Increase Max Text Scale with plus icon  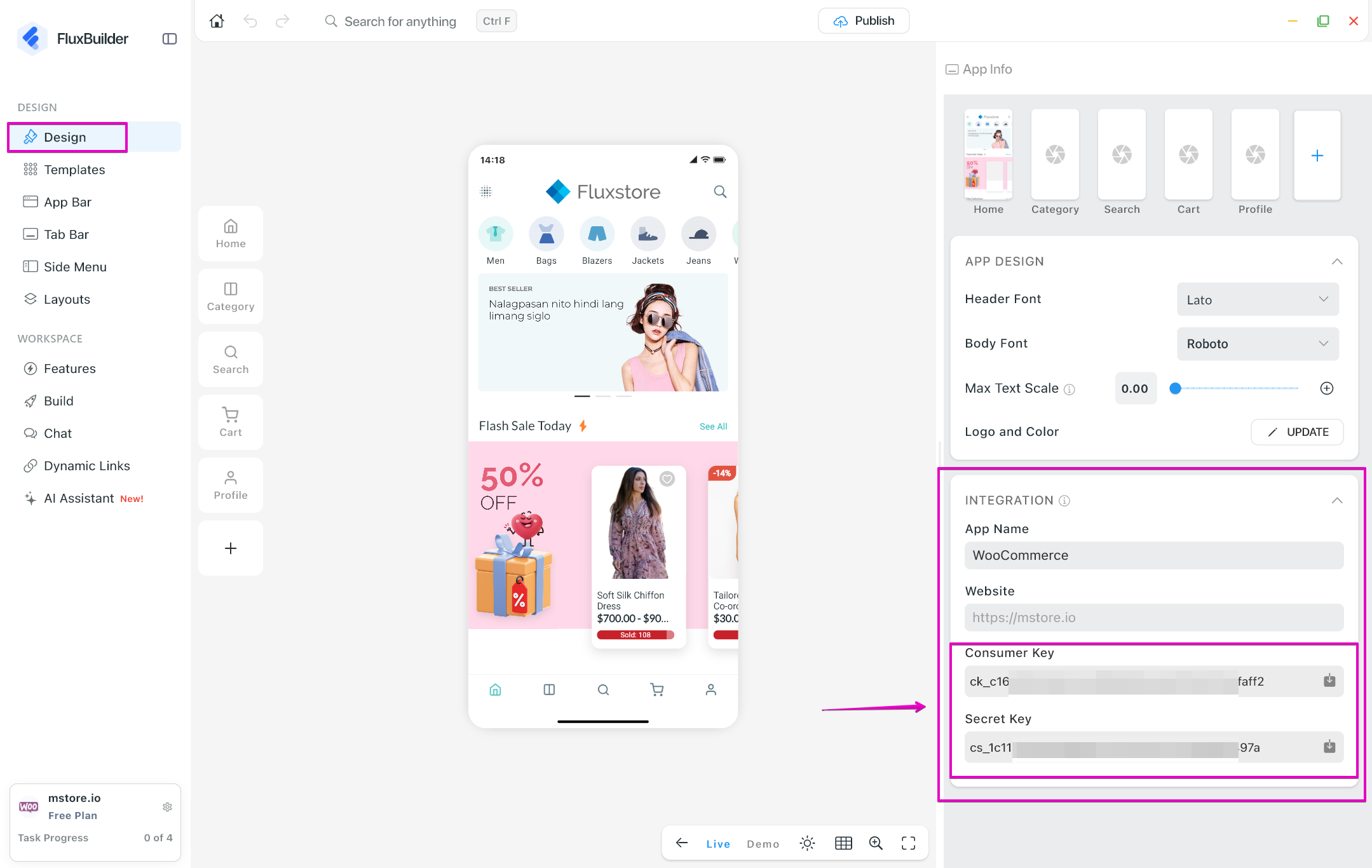(1327, 388)
